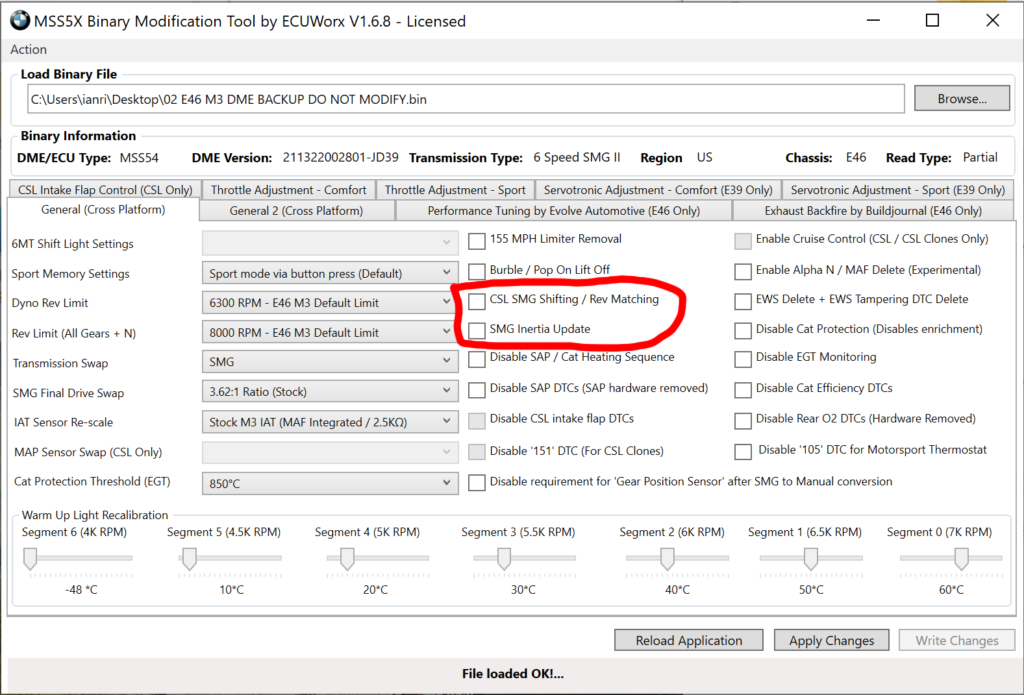1024x695 pixels.
Task: Click the Segment 4 (5K RPM) slider handle
Action: (347, 559)
